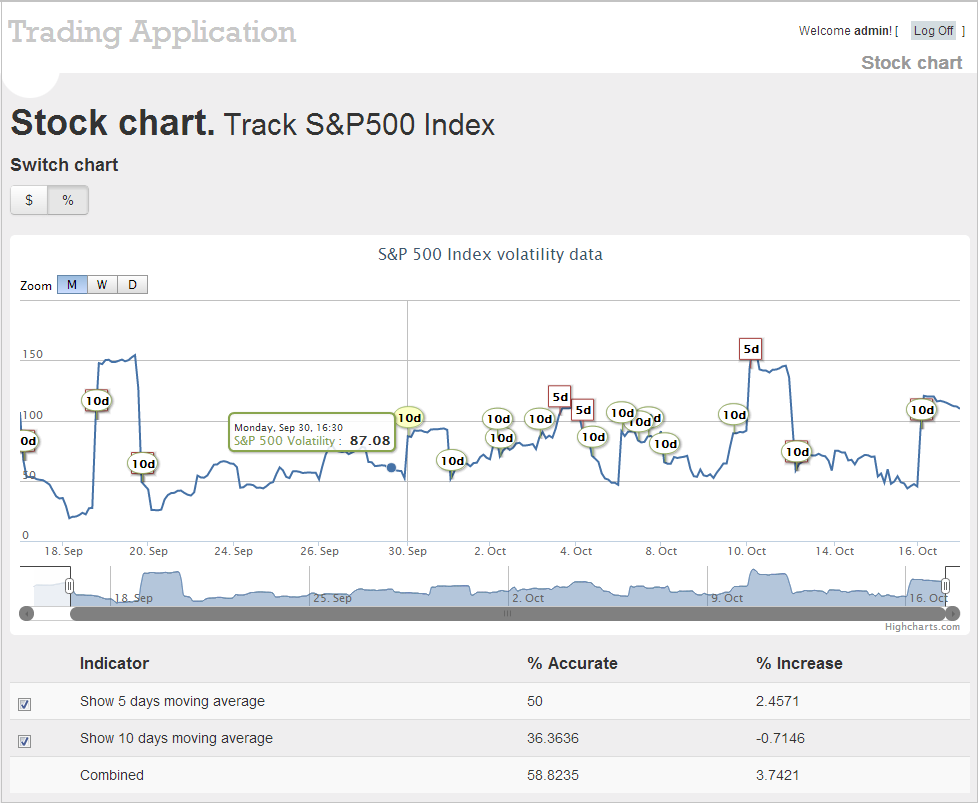Click the Indicator column header
This screenshot has width=978, height=803.
click(x=114, y=663)
